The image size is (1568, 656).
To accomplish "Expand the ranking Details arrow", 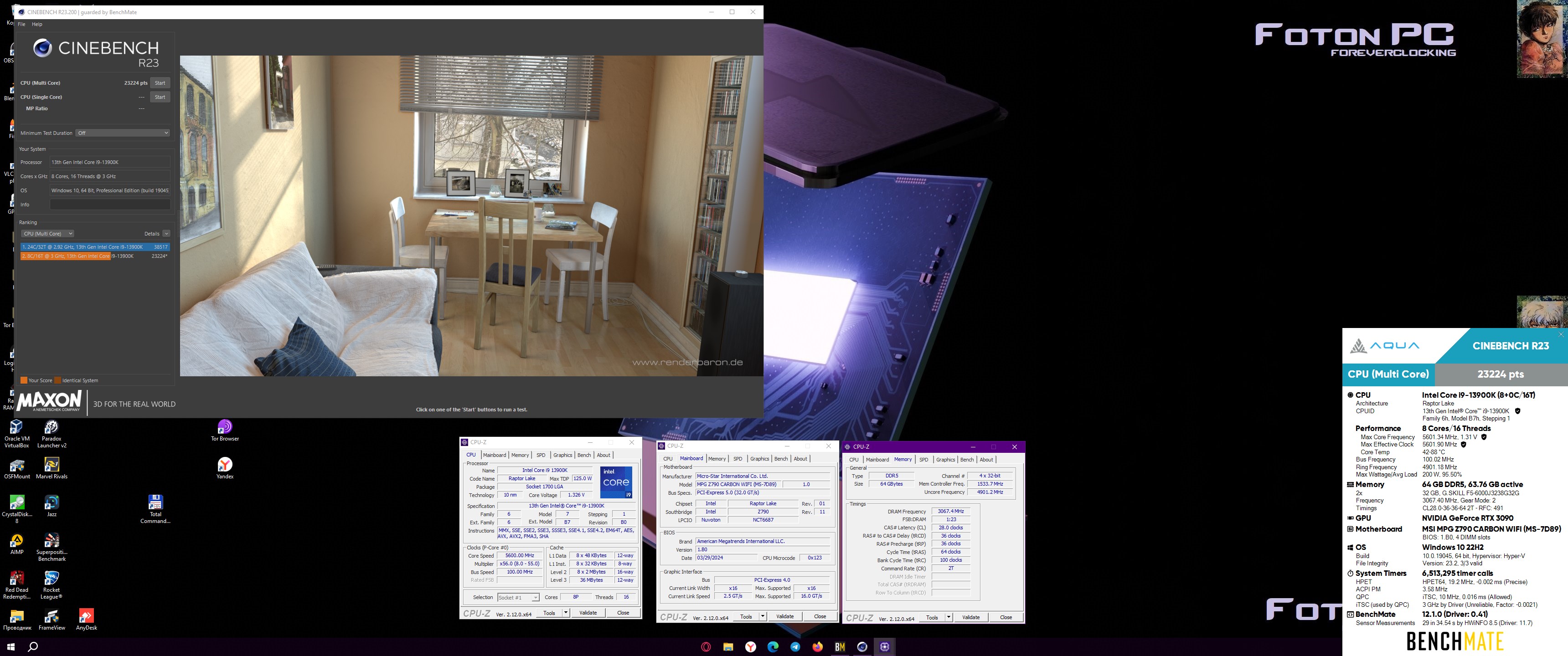I will [166, 234].
